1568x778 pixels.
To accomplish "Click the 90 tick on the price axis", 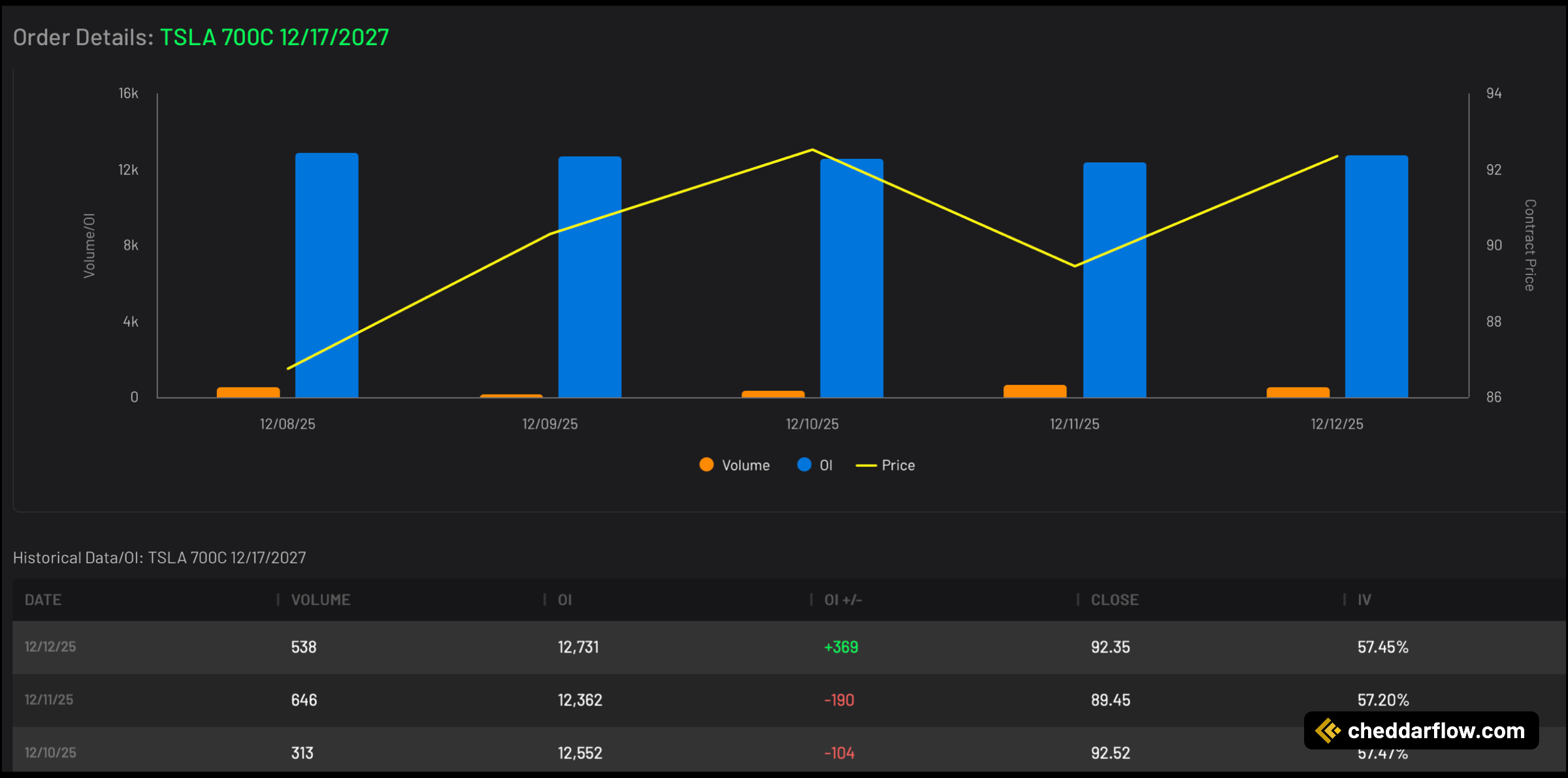I will [1494, 245].
